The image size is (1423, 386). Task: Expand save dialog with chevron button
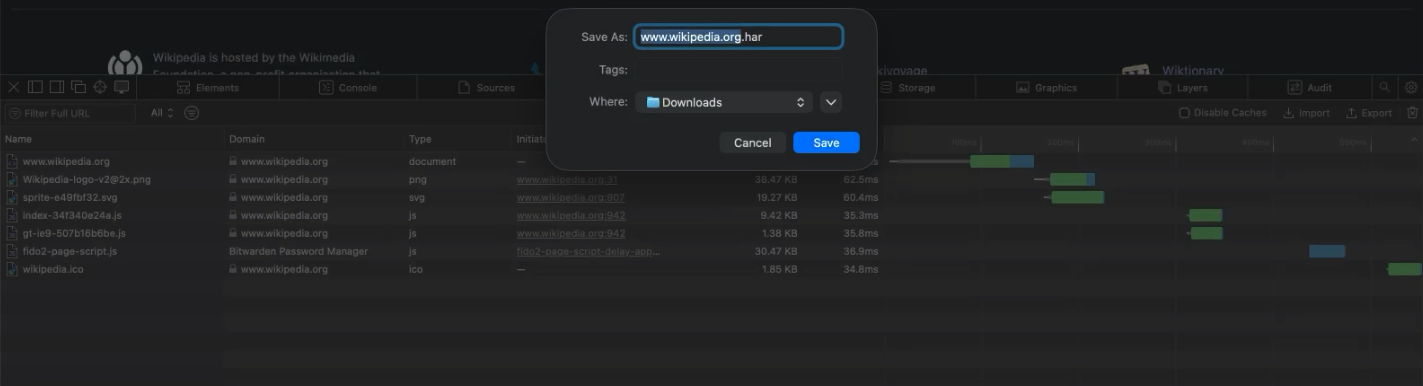[831, 102]
